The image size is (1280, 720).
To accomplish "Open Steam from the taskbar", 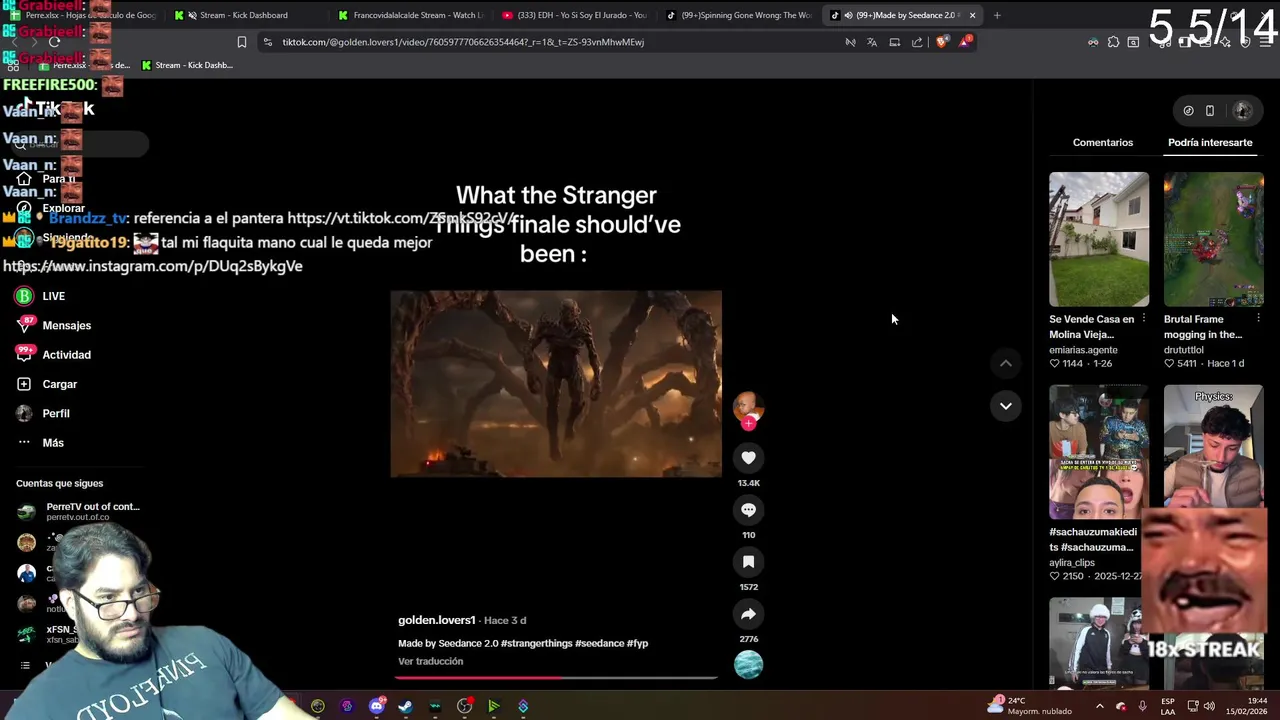I will point(406,706).
